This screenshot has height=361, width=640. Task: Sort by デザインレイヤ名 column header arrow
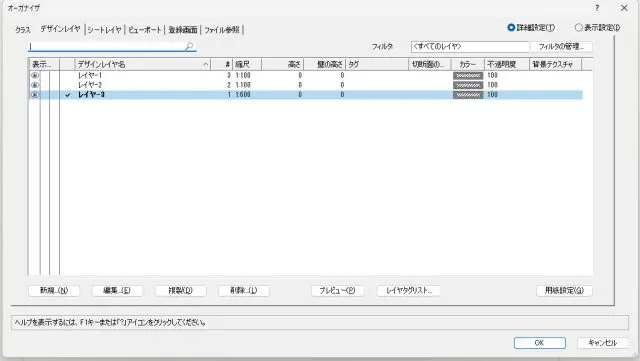pos(205,65)
